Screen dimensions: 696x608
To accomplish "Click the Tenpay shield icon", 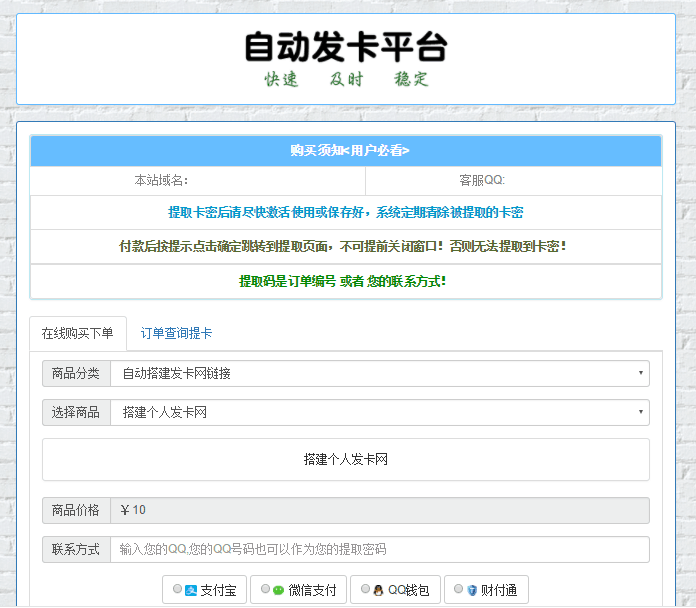I will click(471, 590).
